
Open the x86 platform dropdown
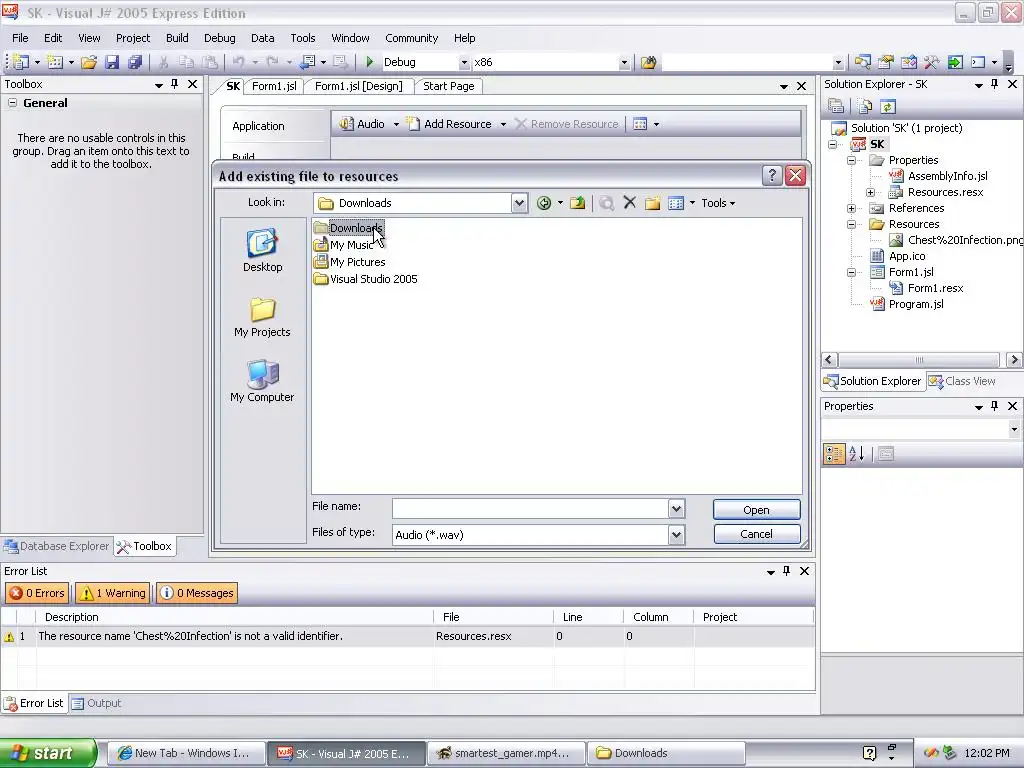tap(624, 63)
